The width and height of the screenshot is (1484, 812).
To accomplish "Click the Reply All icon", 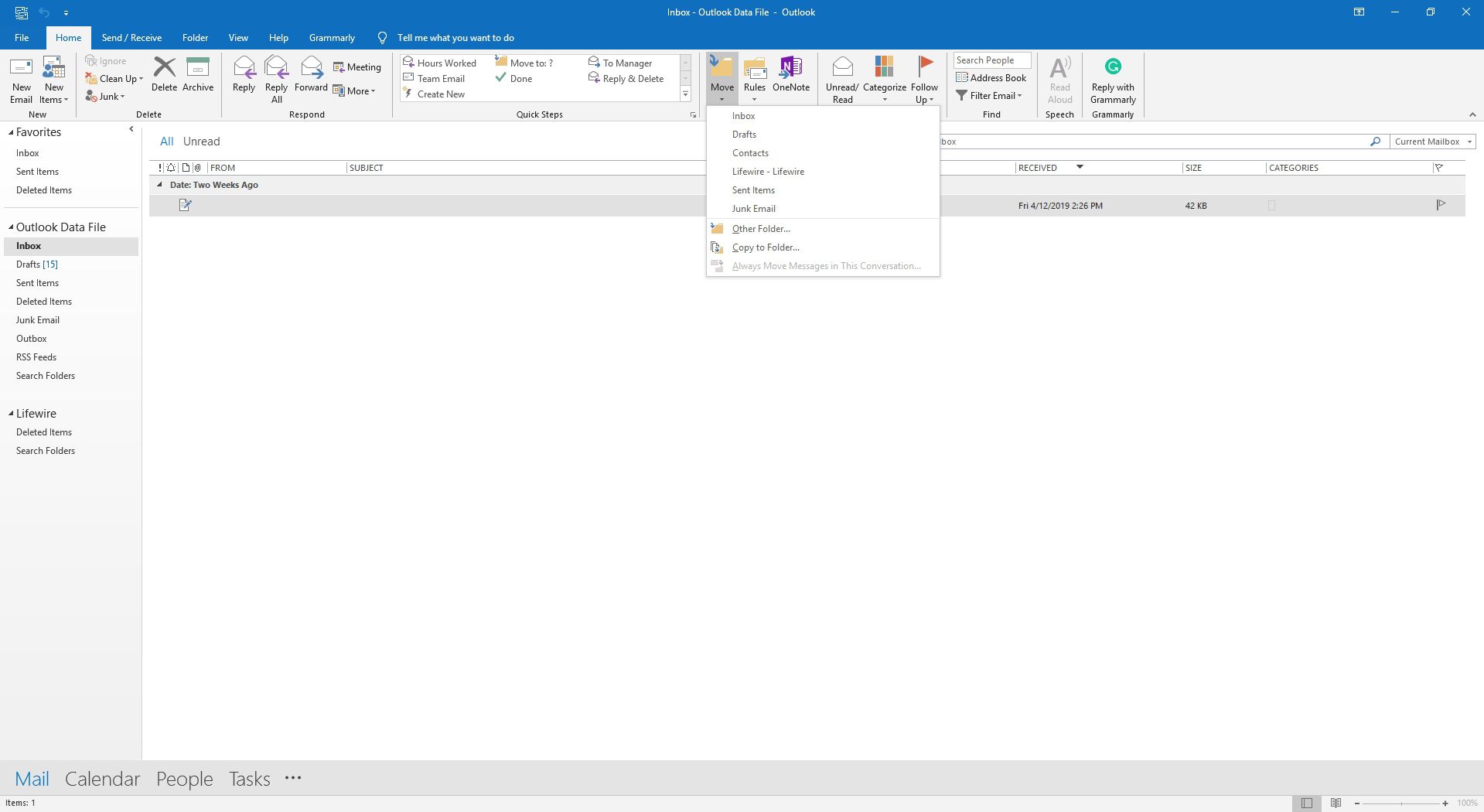I will [276, 67].
